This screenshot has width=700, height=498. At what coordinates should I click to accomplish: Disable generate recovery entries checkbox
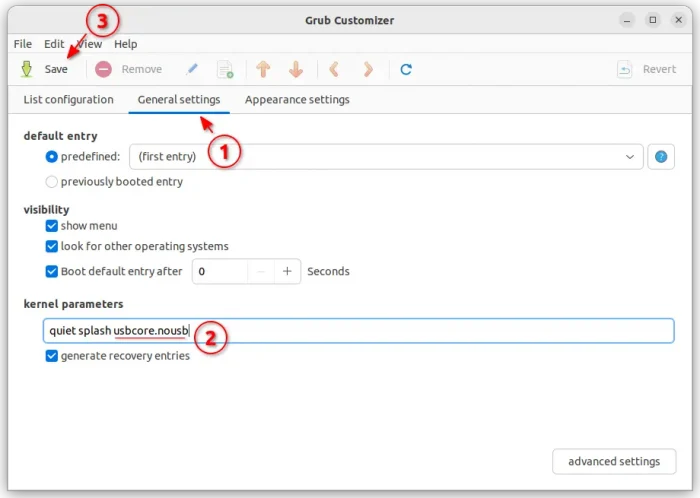click(x=52, y=356)
